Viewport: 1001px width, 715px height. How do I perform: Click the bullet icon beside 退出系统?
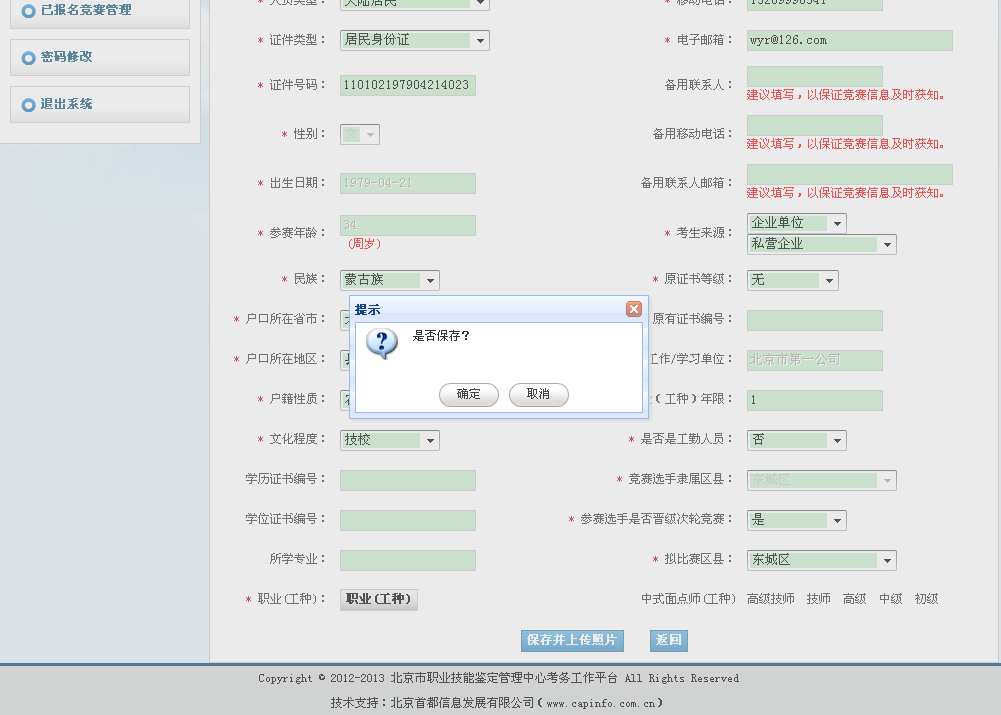coord(28,105)
